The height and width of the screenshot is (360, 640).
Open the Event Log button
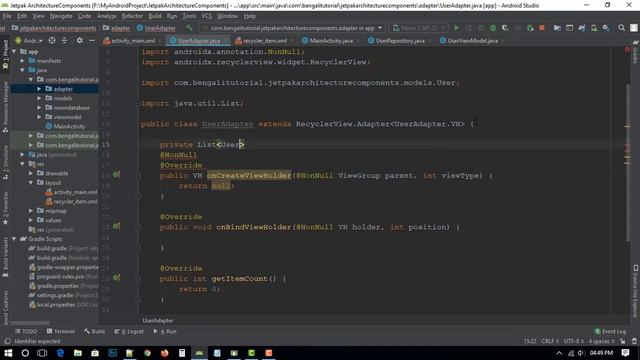[610, 331]
